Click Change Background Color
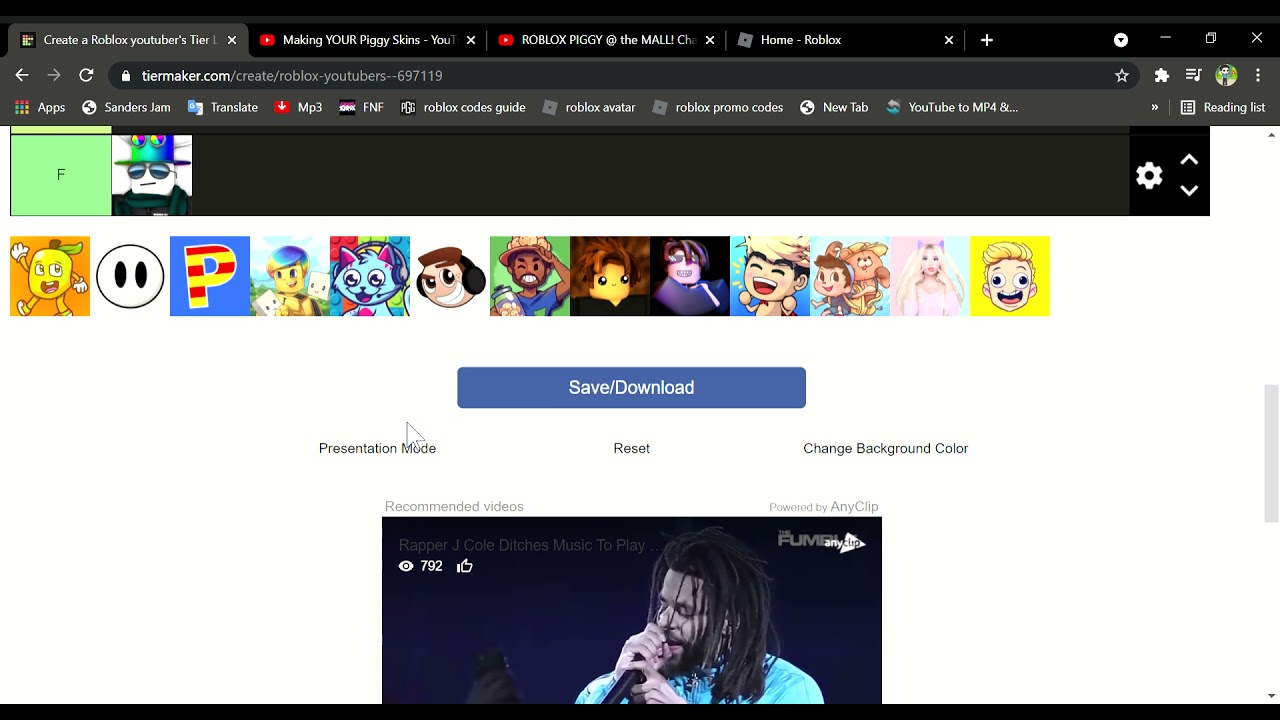Screen dimensions: 1280x720 pyautogui.click(x=885, y=448)
